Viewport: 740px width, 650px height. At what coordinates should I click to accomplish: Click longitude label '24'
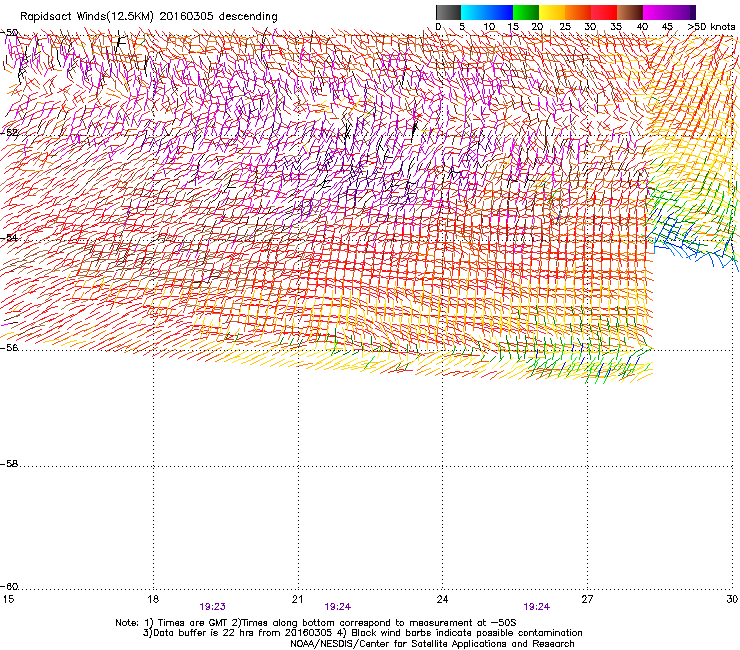coord(442,599)
